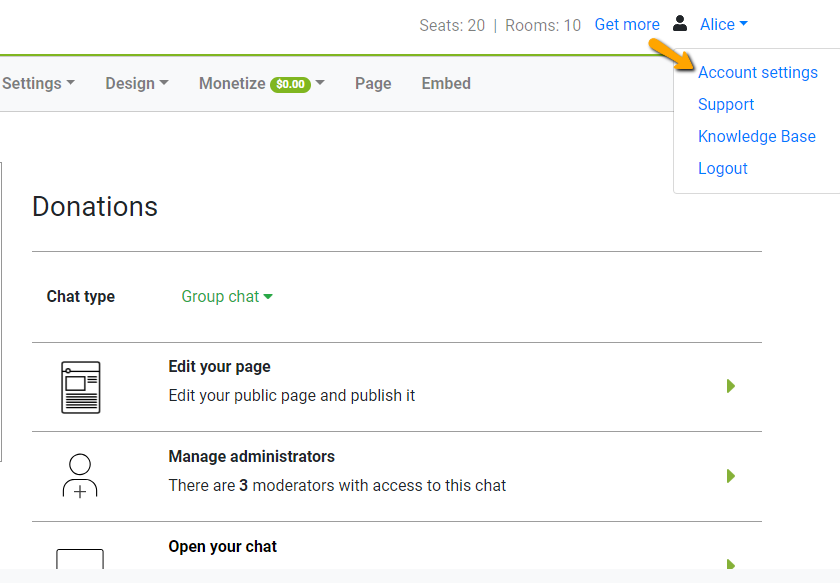Click the Get more link

627,24
